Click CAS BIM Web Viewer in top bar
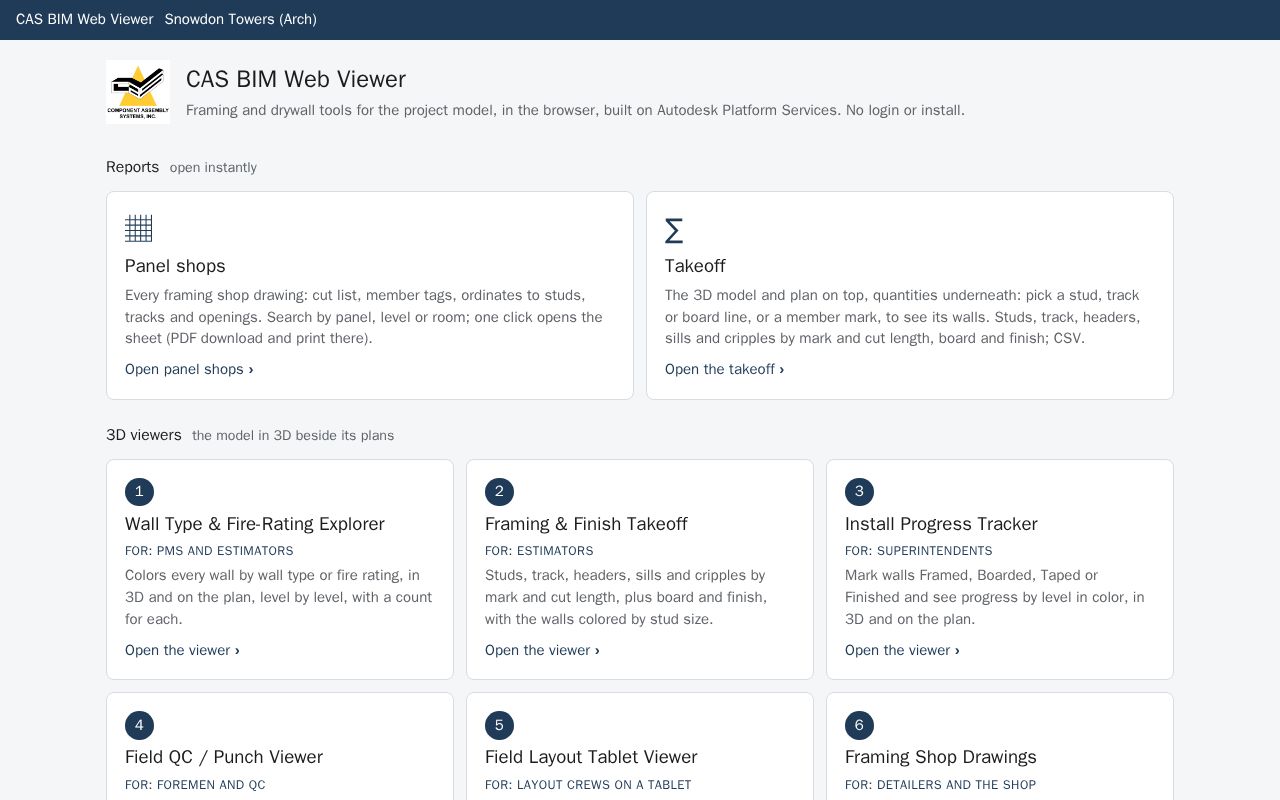The width and height of the screenshot is (1280, 800). pyautogui.click(x=84, y=19)
